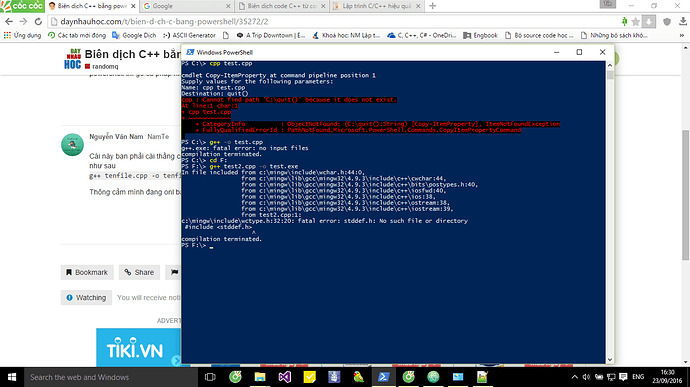Open the Cốc Cốc browser menu logo
The image size is (690, 387).
pos(22,6)
